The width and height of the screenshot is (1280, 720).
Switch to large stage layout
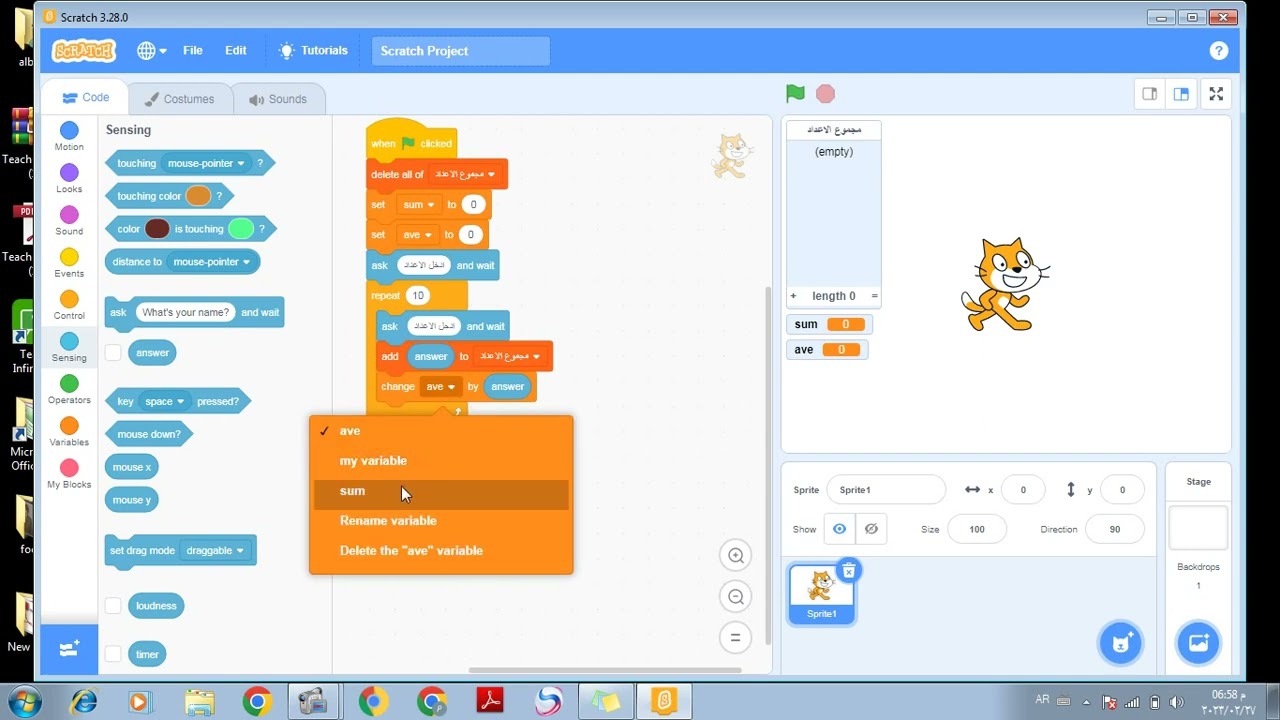pyautogui.click(x=1181, y=94)
